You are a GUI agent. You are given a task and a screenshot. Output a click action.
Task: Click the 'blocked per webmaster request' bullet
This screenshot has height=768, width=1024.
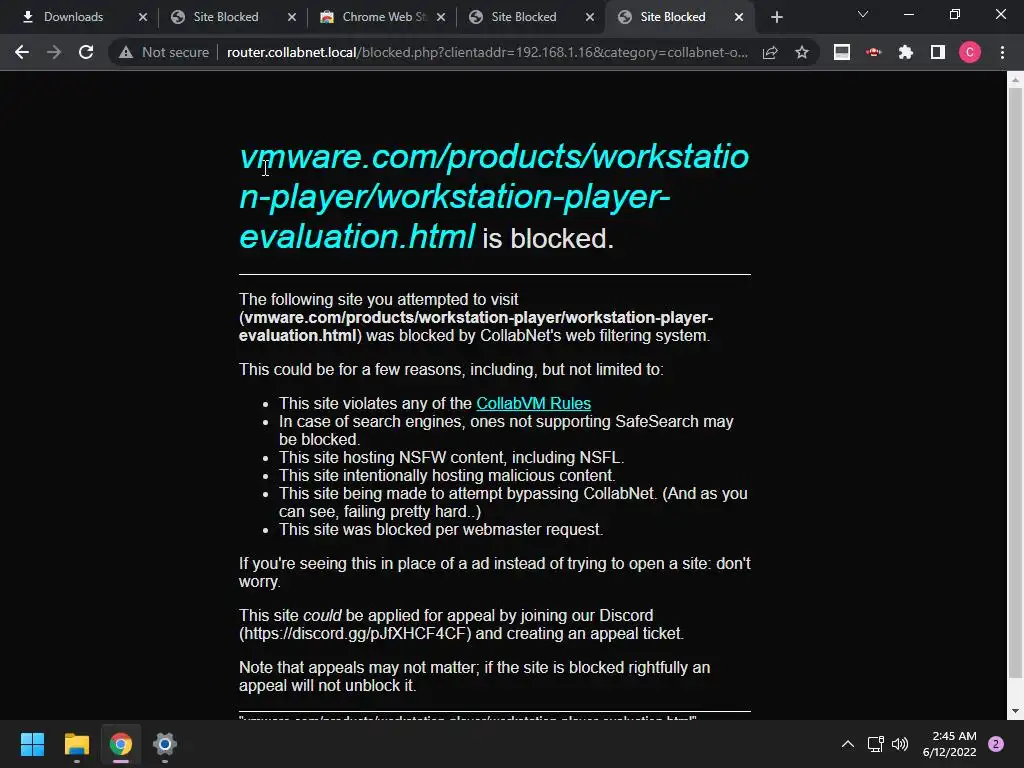(441, 530)
